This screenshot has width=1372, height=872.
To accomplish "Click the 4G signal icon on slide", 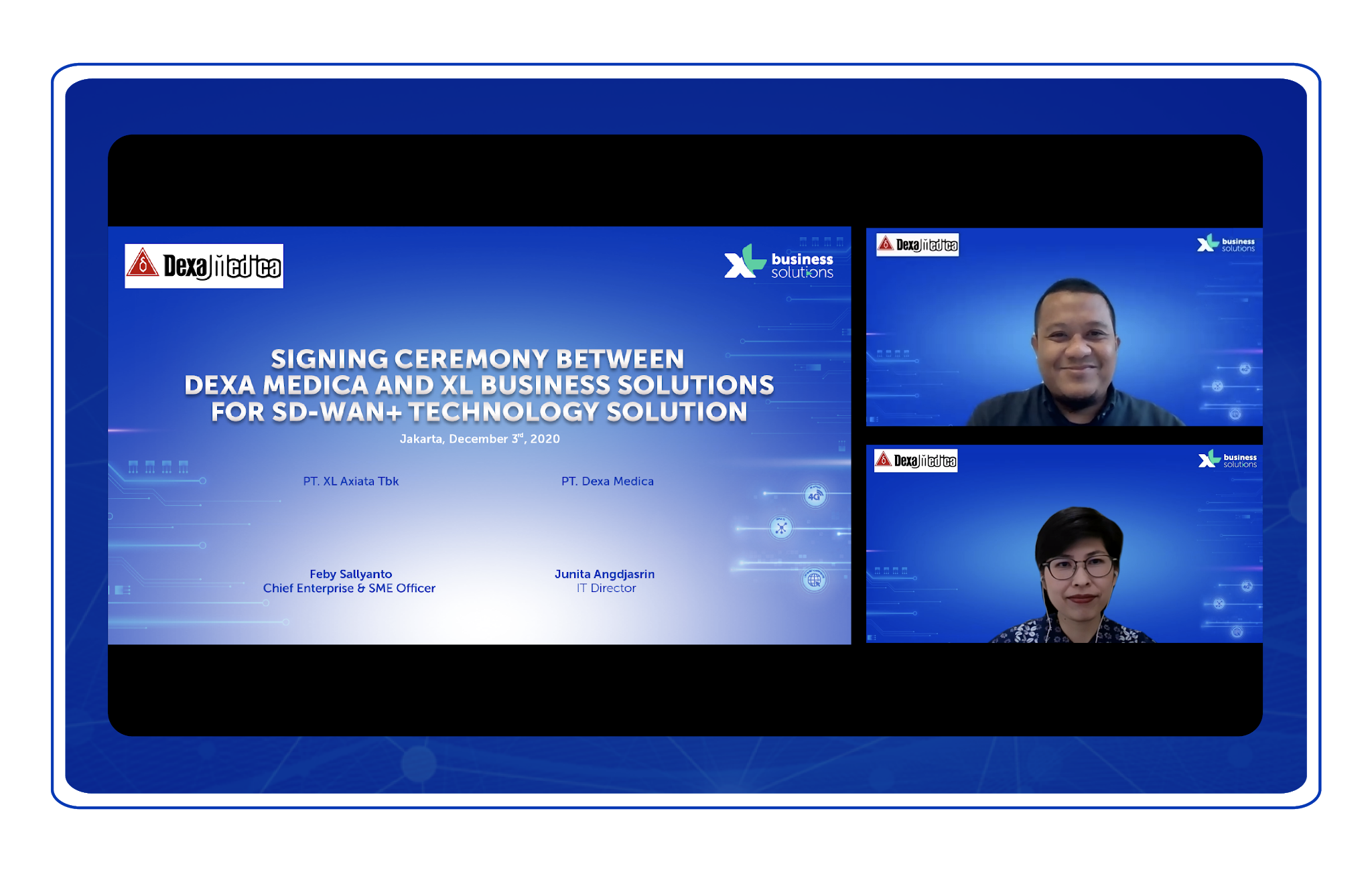I will 815,496.
